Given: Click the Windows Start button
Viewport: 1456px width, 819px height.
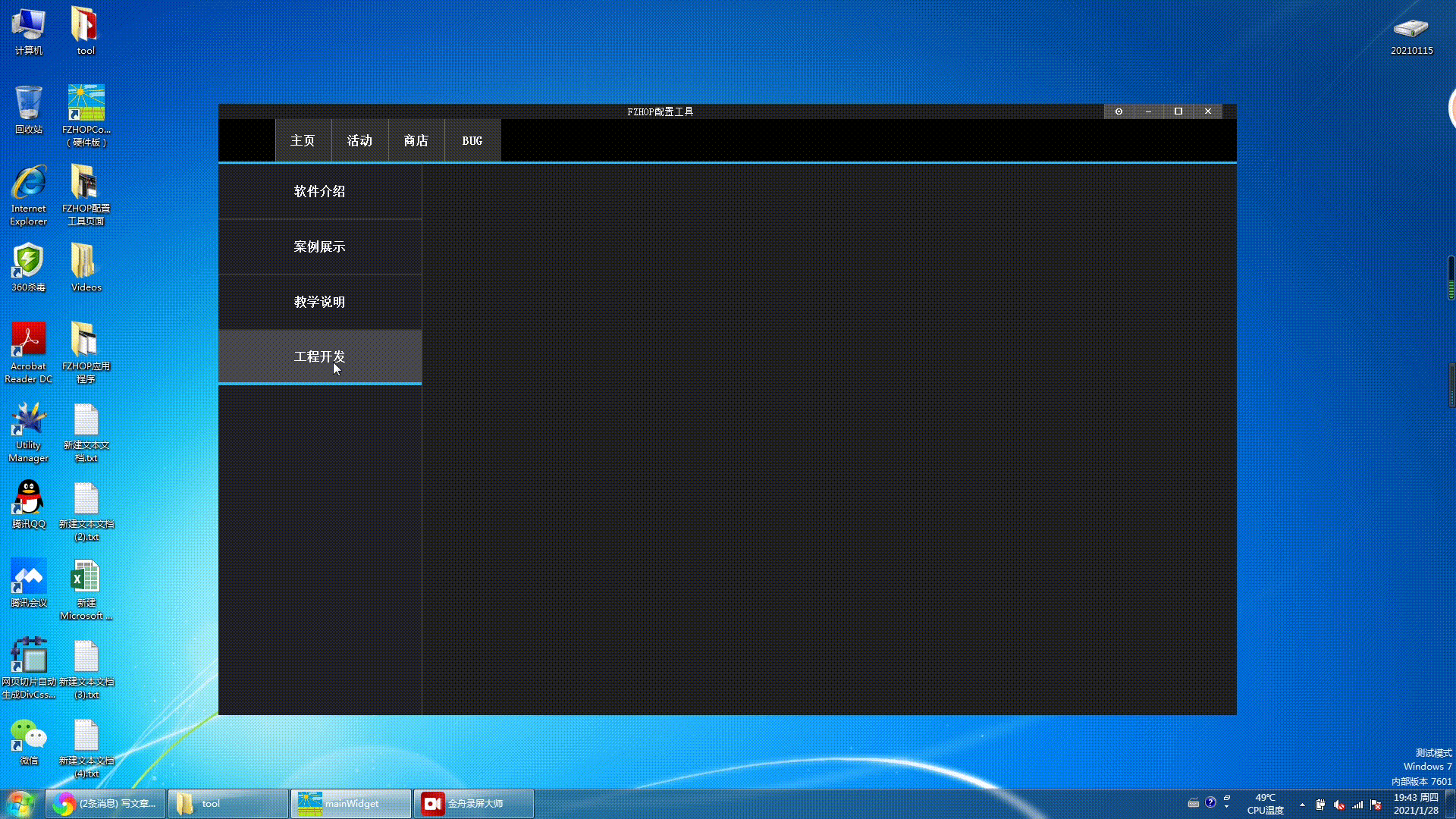Looking at the screenshot, I should pyautogui.click(x=20, y=804).
